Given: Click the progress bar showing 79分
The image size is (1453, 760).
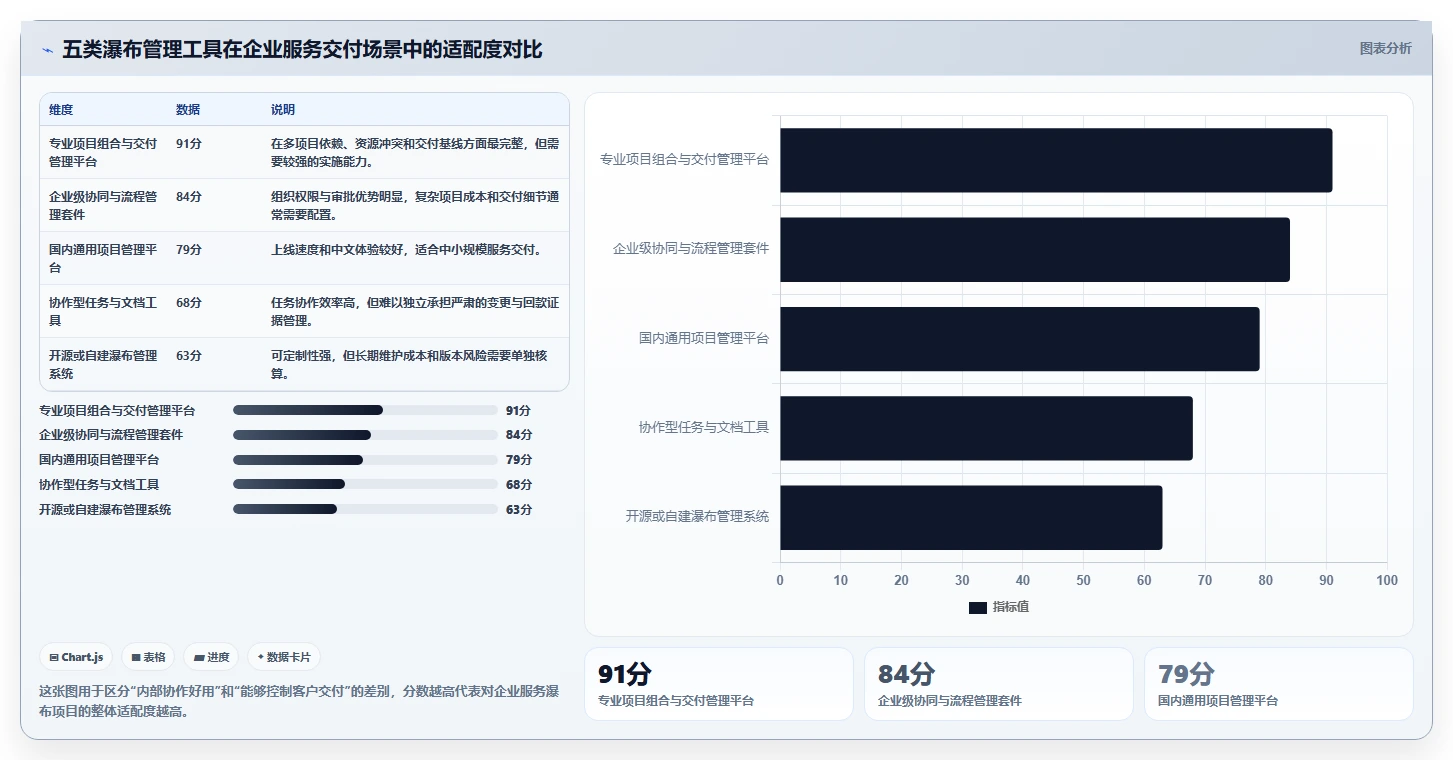Looking at the screenshot, I should 365,460.
